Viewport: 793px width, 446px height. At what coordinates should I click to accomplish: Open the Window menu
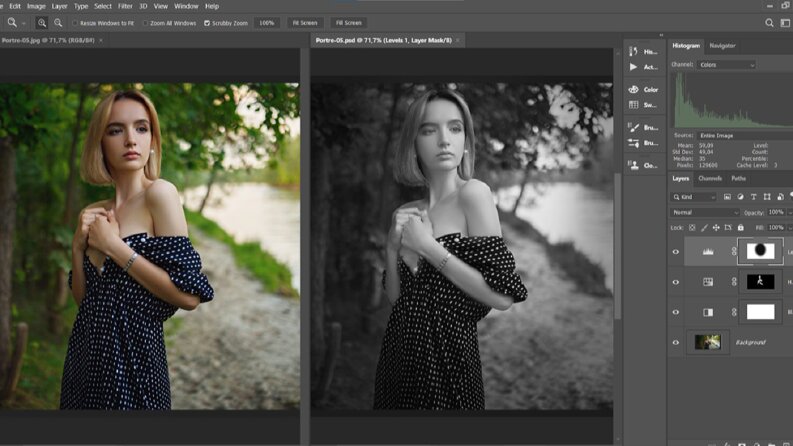click(186, 6)
